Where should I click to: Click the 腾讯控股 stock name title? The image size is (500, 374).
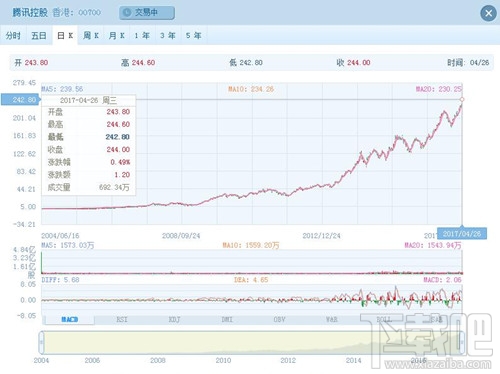click(x=30, y=13)
